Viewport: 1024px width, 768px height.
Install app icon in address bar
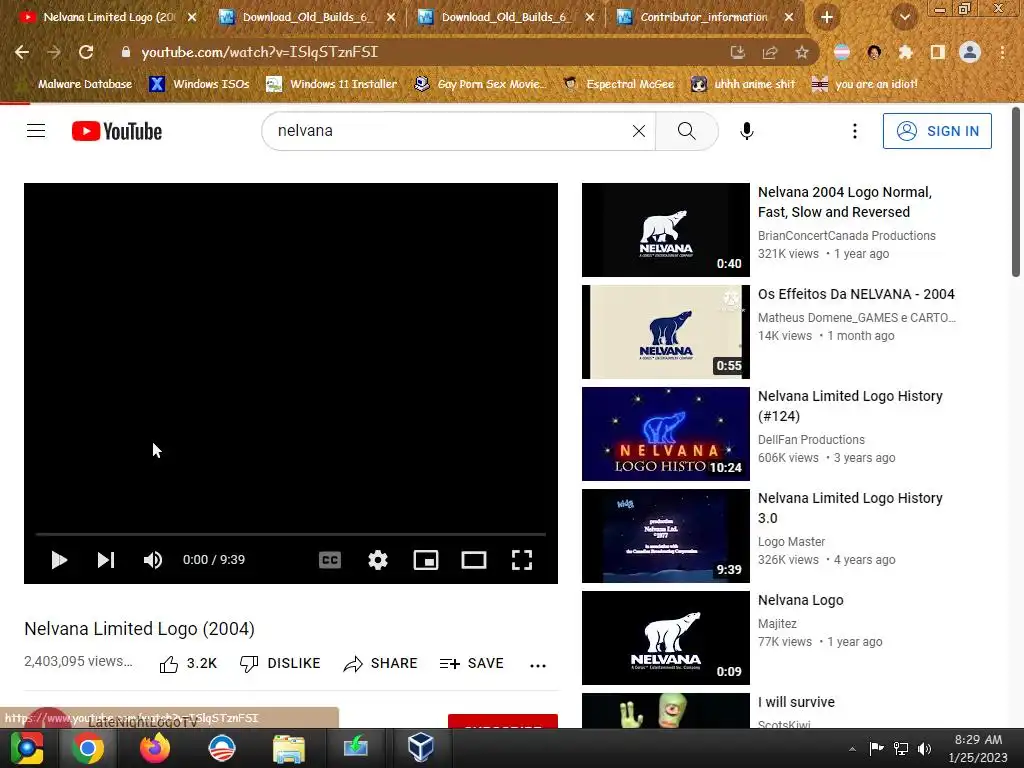(x=737, y=52)
